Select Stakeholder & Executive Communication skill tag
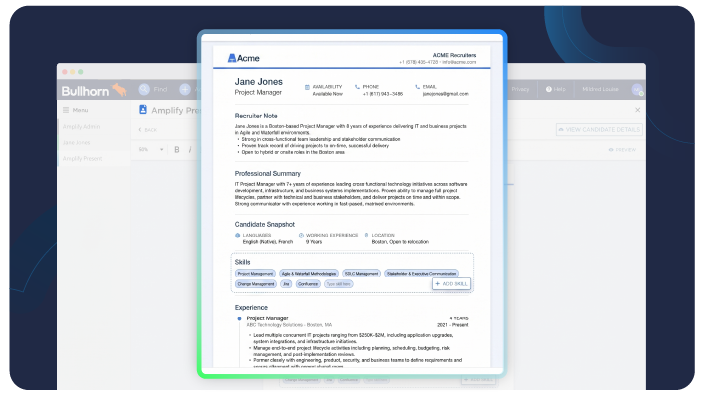Viewport: 705px width, 396px height. tap(421, 274)
